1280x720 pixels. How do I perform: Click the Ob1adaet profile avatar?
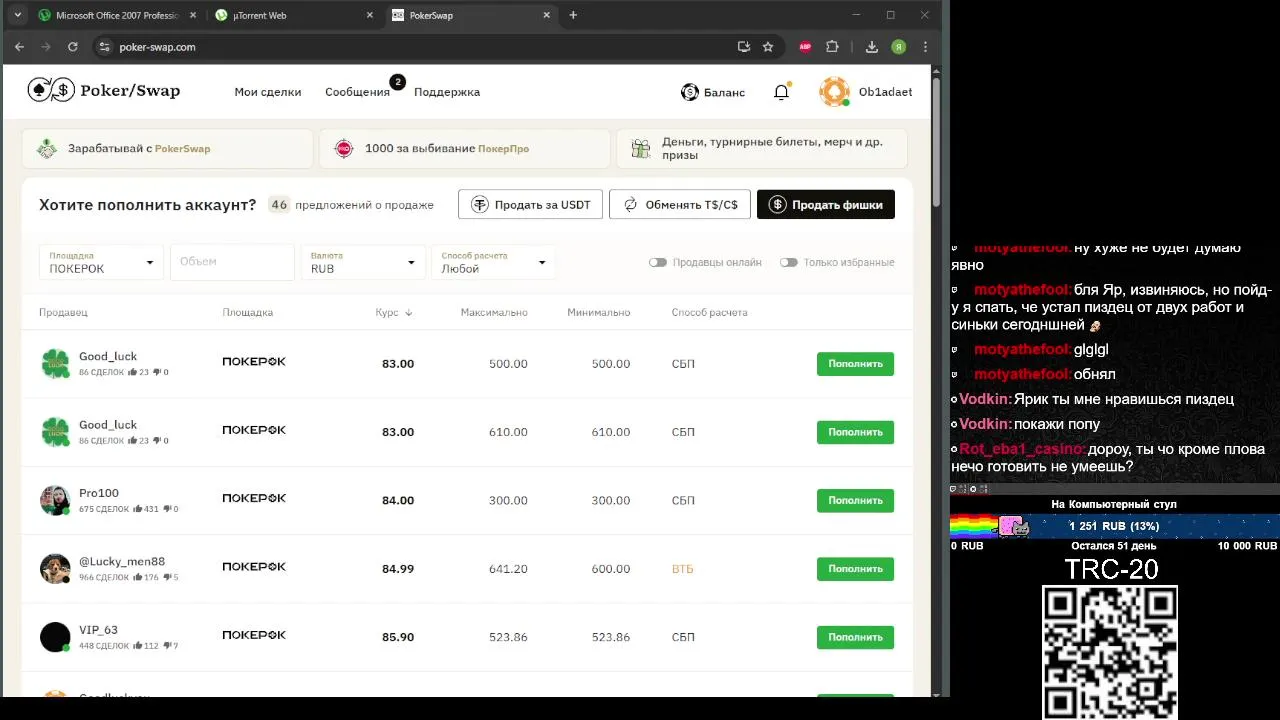[x=834, y=92]
